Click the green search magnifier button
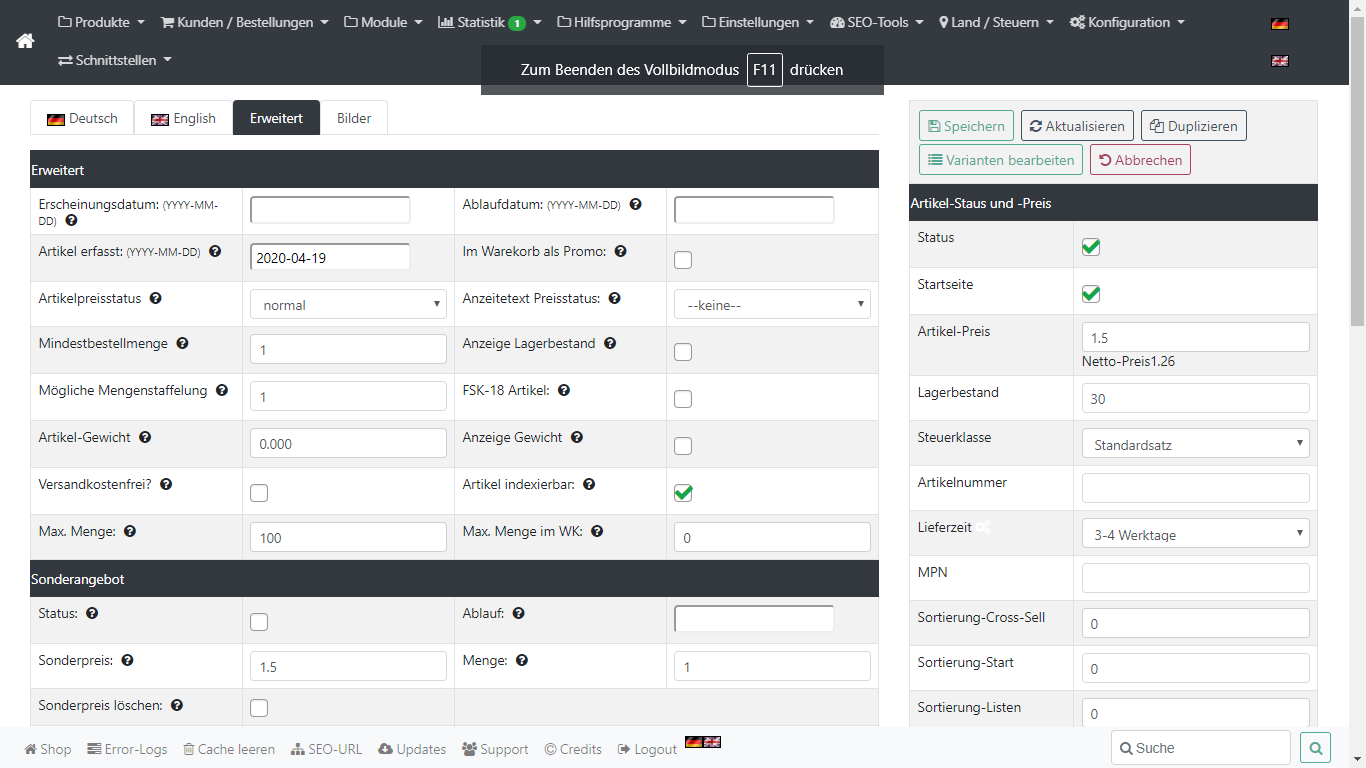1366x768 pixels. tap(1315, 747)
